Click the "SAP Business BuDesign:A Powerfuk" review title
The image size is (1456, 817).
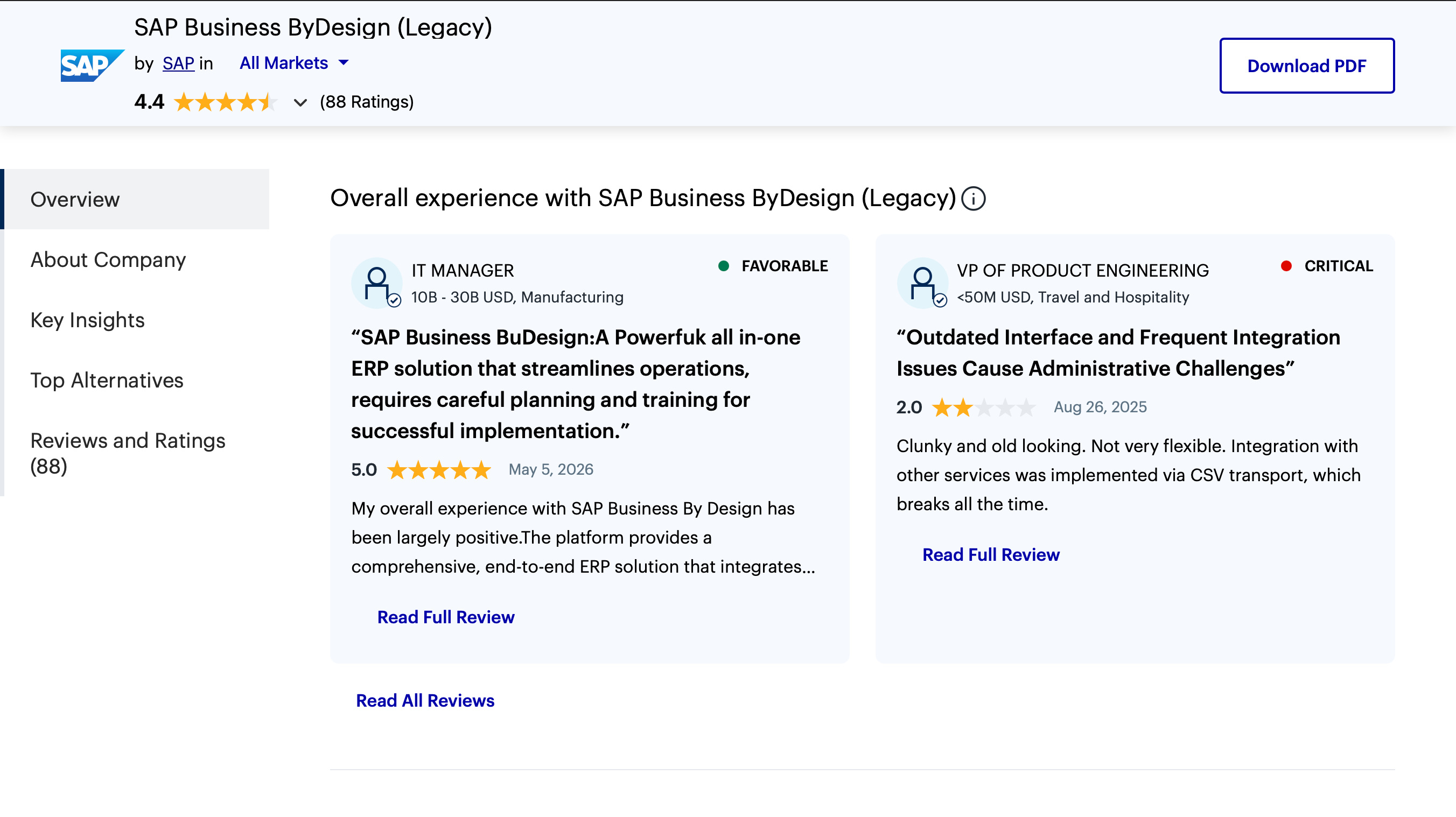click(576, 384)
